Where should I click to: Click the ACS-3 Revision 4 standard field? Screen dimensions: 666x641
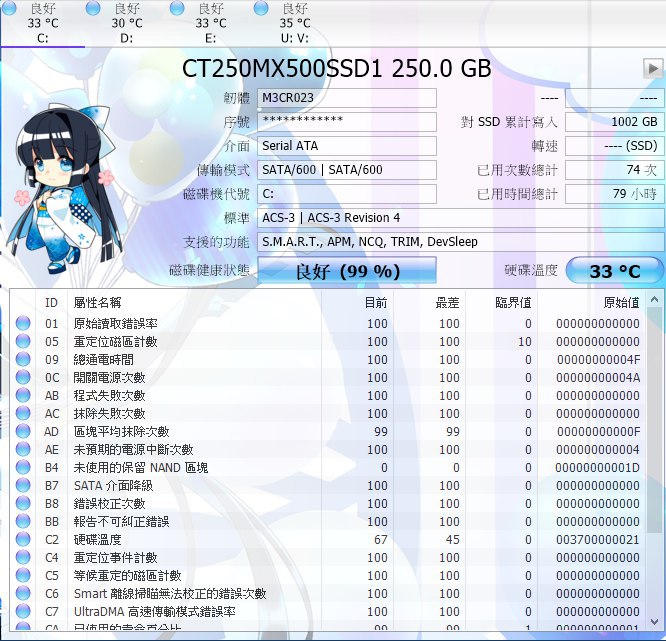click(461, 218)
